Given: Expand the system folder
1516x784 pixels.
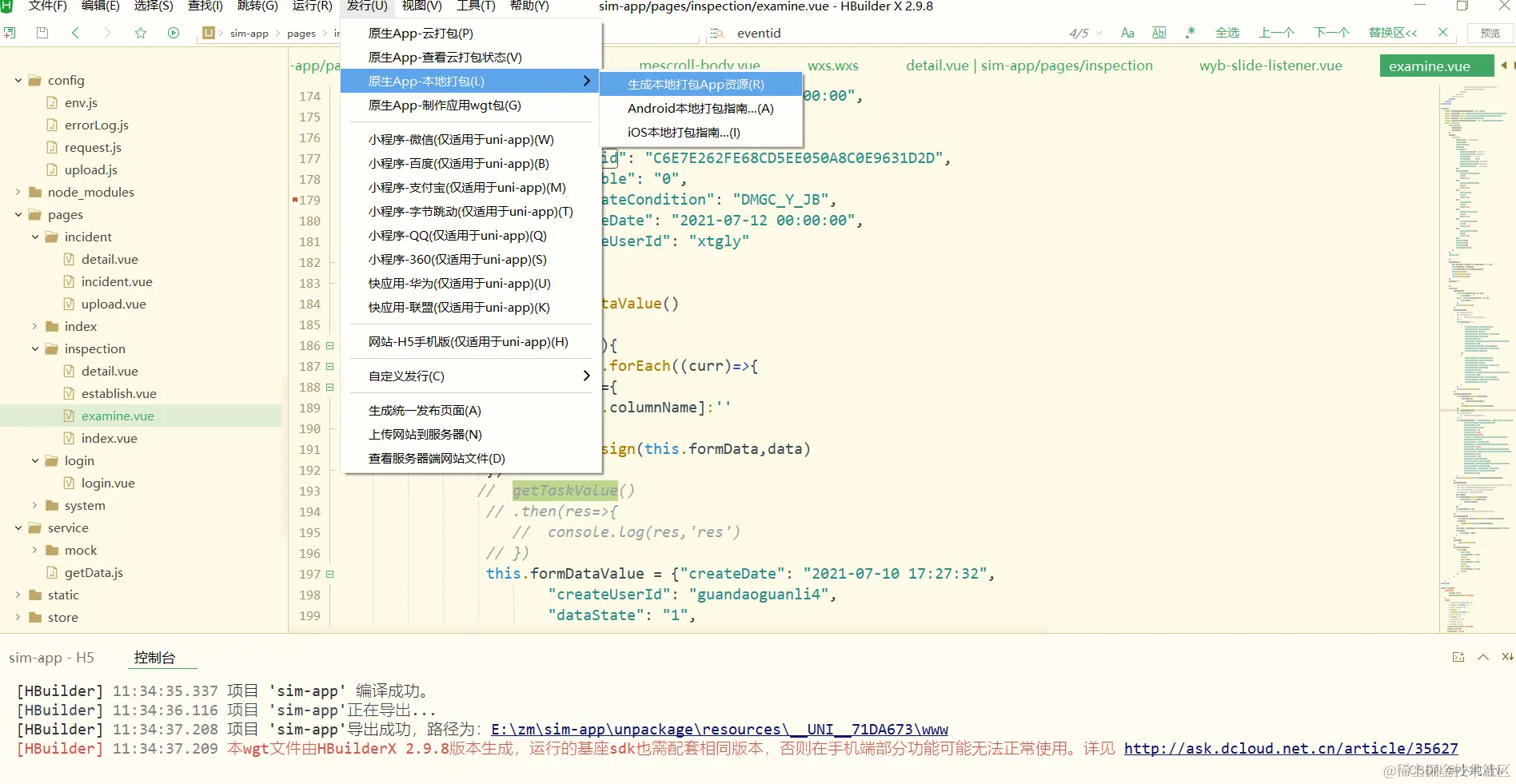Looking at the screenshot, I should pyautogui.click(x=34, y=505).
